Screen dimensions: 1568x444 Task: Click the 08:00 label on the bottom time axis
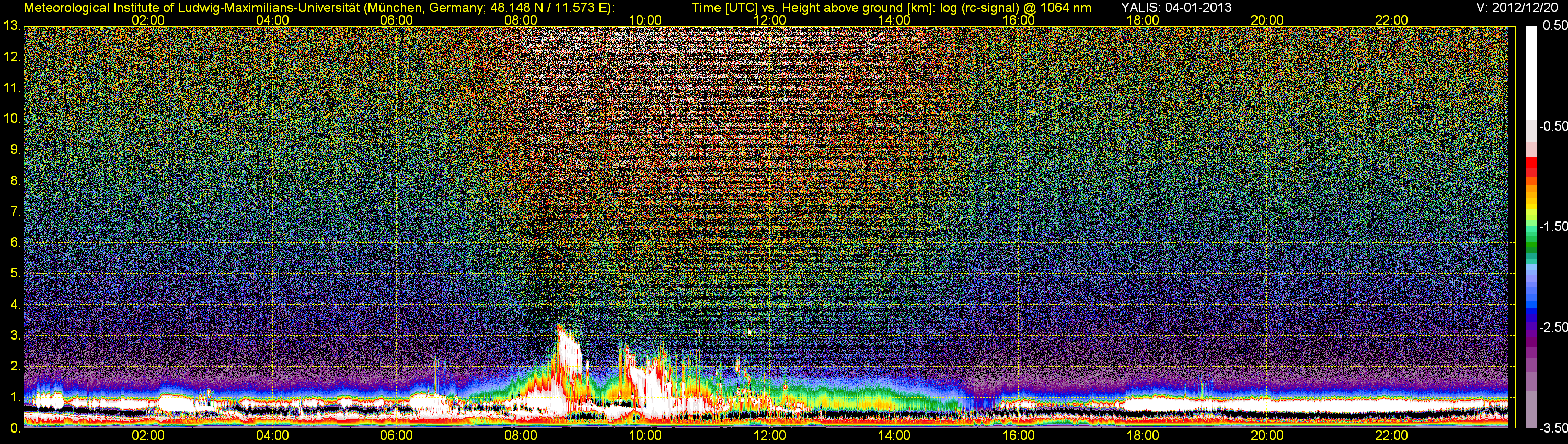pos(521,436)
